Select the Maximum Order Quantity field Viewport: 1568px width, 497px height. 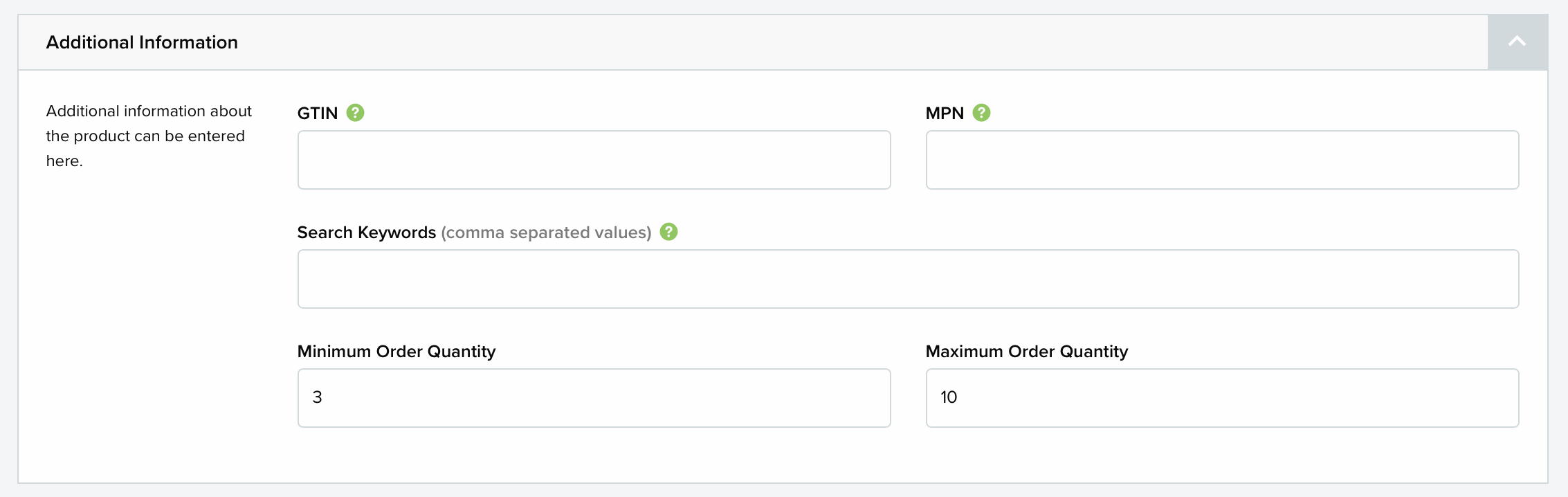(x=1222, y=398)
